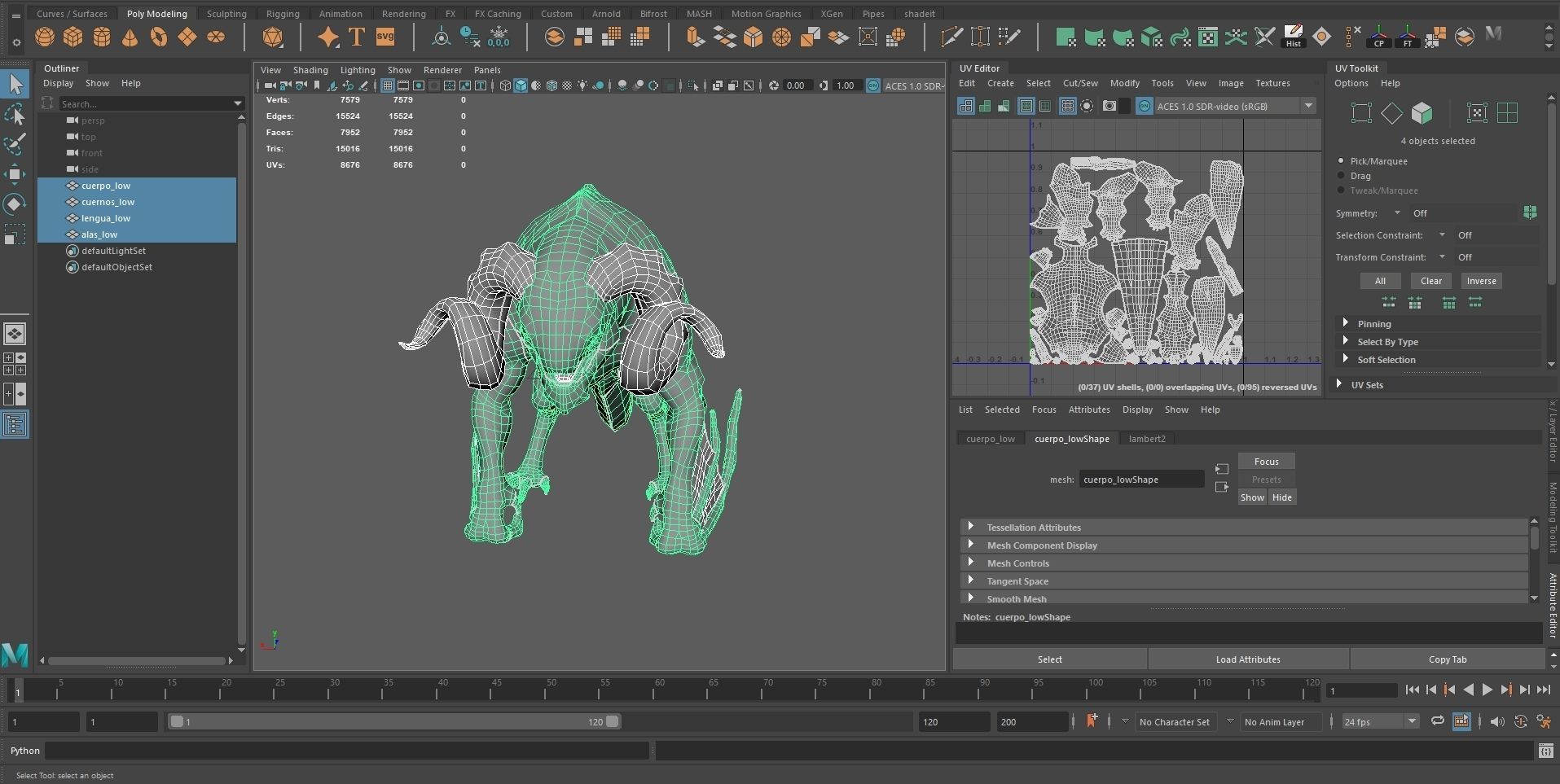Click the Hist delete history icon
This screenshot has width=1560, height=784.
coord(1293,37)
